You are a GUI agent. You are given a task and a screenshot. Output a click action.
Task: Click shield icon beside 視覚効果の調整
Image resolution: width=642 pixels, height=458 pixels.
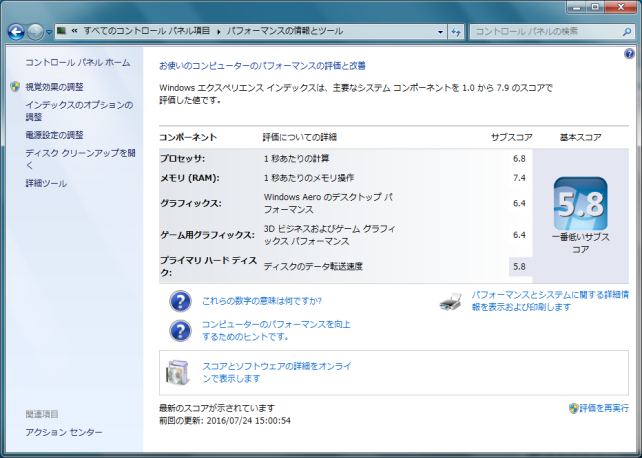tap(15, 87)
